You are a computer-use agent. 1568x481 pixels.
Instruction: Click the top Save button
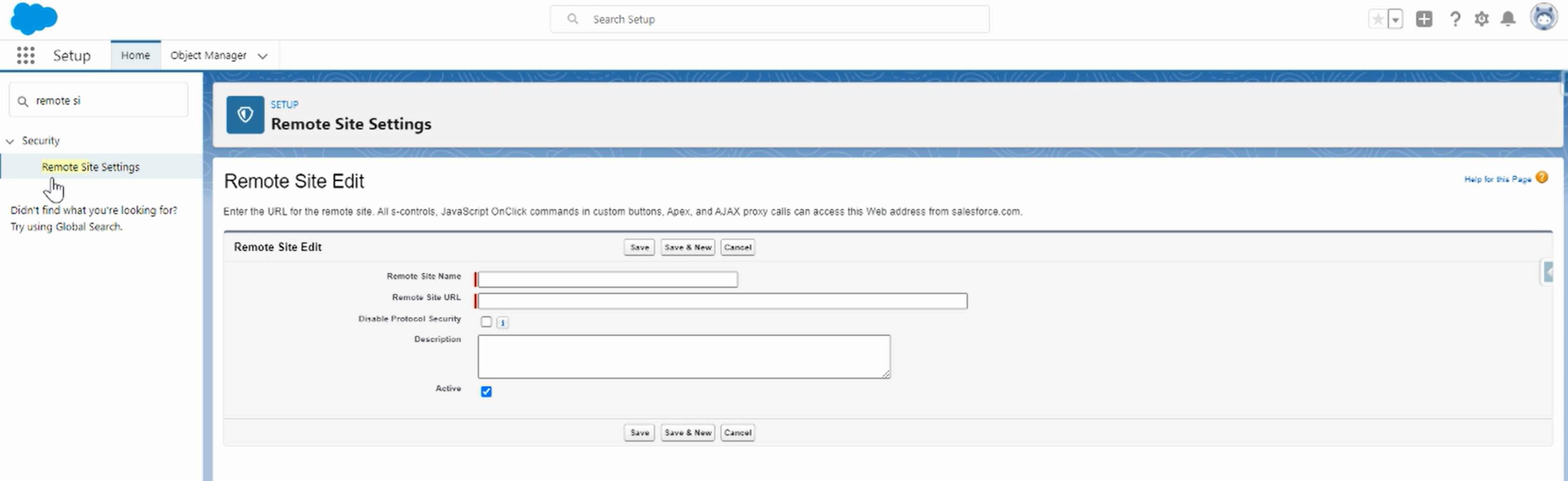[x=639, y=248]
